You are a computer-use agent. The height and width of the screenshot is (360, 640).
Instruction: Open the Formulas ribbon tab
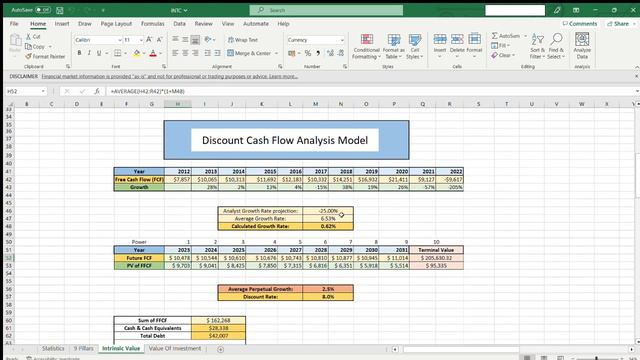153,24
